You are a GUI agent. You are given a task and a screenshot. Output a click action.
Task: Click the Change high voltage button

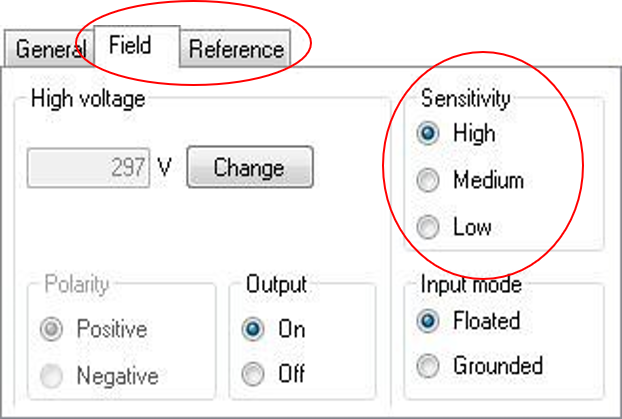tap(249, 168)
